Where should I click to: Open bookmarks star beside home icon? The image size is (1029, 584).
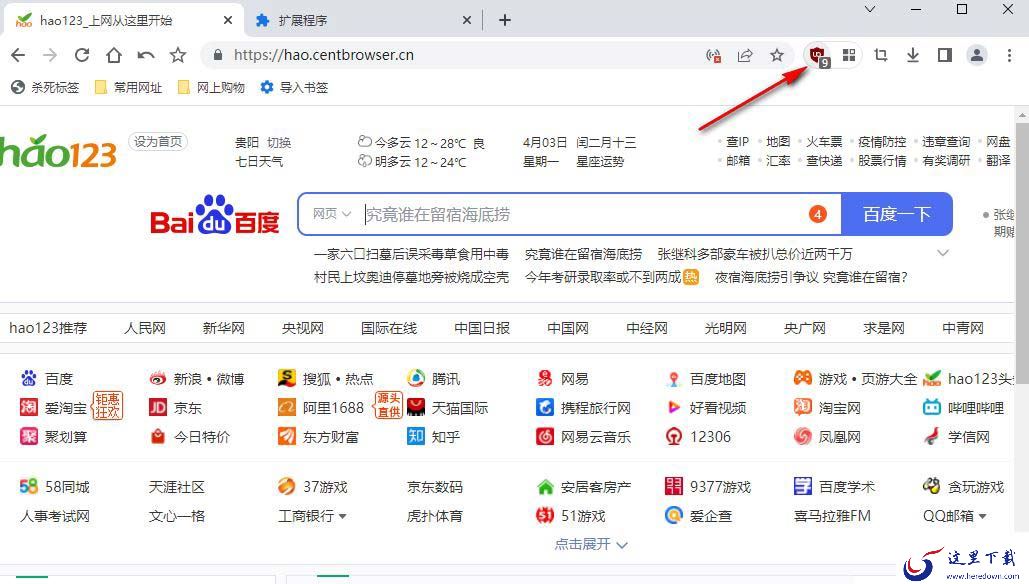pyautogui.click(x=178, y=55)
